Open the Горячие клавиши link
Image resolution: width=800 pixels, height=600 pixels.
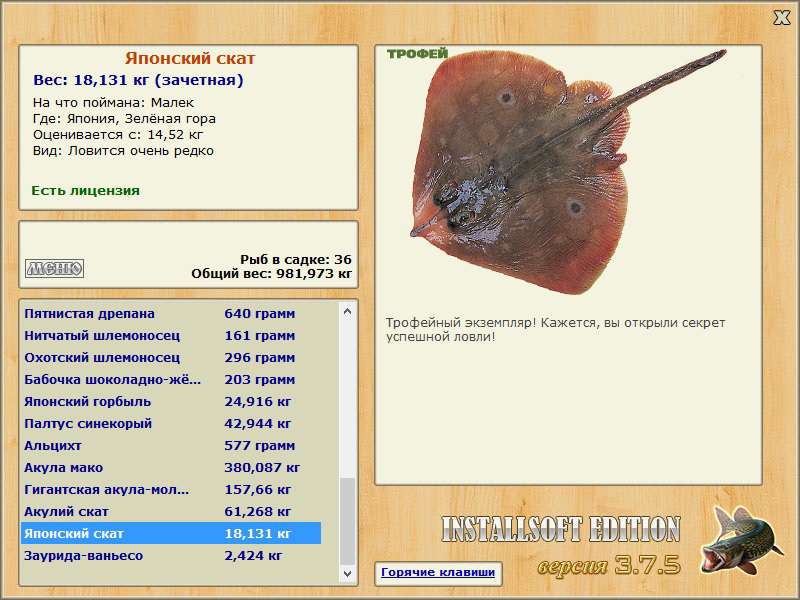(438, 572)
